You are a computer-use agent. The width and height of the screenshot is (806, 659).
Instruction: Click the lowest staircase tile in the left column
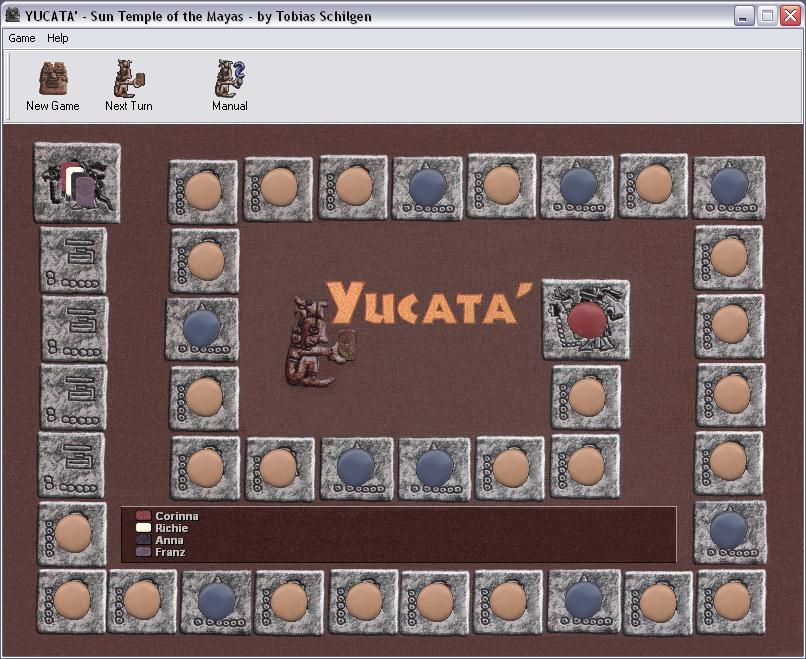click(71, 465)
